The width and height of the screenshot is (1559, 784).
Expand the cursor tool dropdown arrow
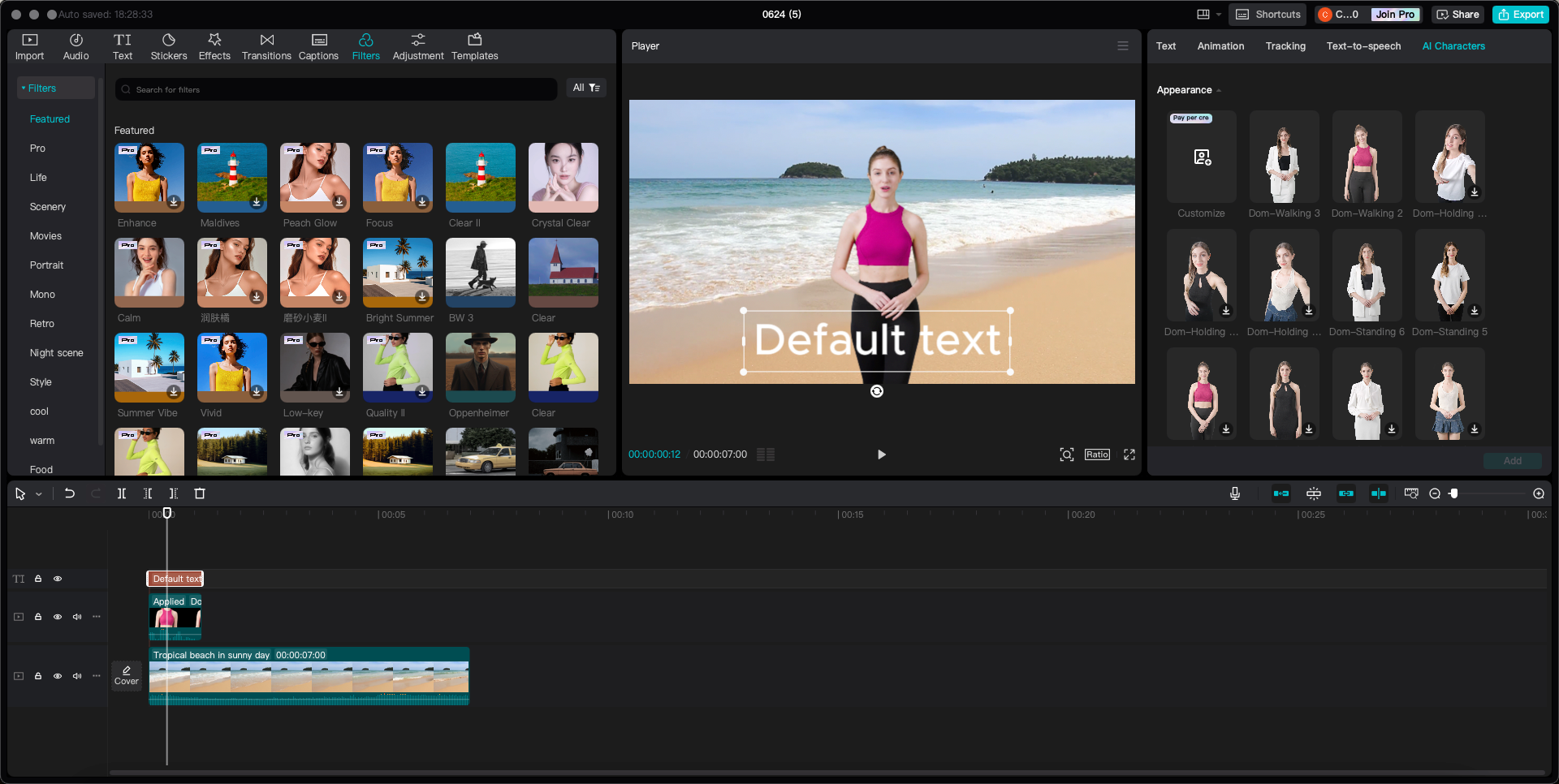(x=37, y=493)
